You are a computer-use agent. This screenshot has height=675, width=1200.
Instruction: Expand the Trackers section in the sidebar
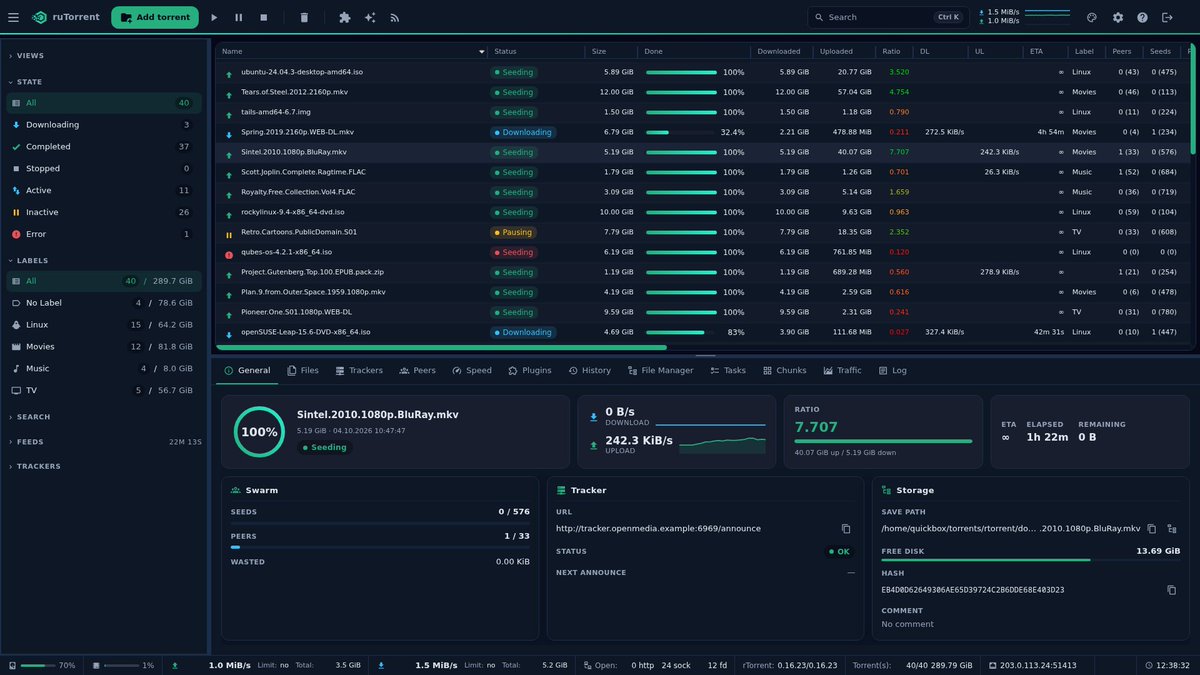[x=105, y=466]
